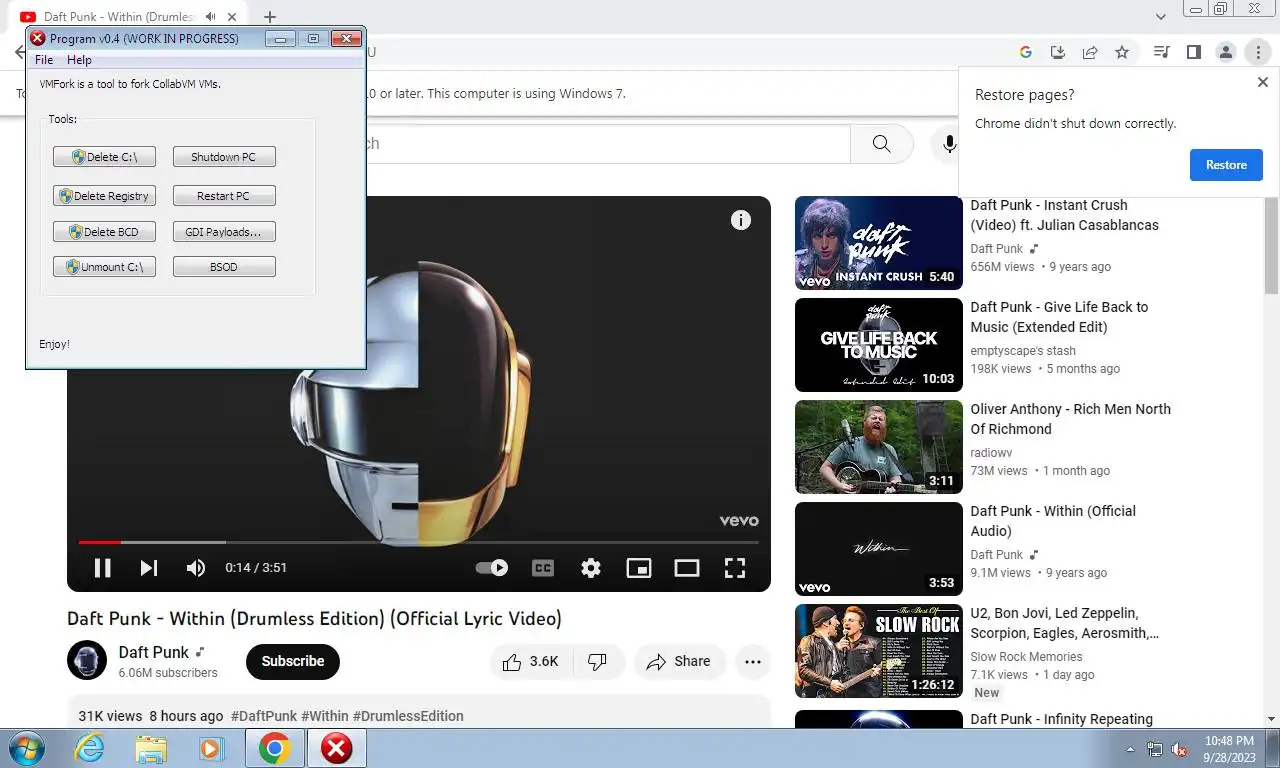Viewport: 1280px width, 768px height.
Task: Toggle closed captions in player
Action: tap(542, 568)
